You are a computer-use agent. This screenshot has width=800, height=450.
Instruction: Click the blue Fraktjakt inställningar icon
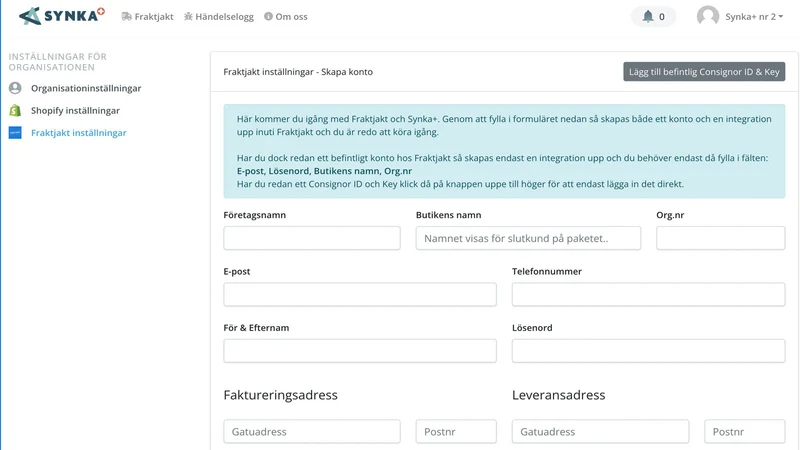(x=15, y=133)
